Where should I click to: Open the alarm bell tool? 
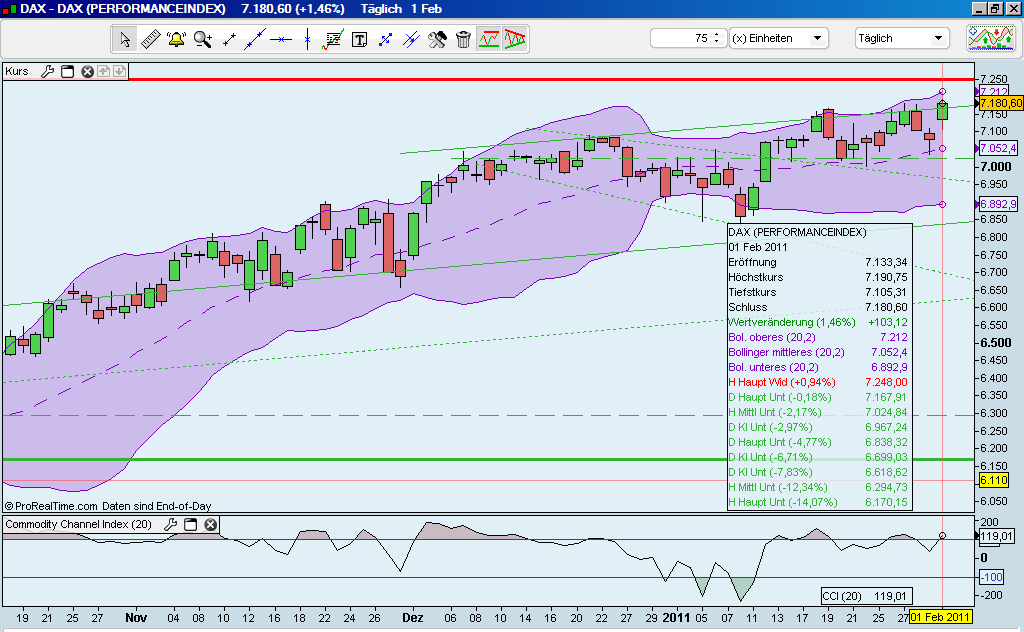point(176,39)
